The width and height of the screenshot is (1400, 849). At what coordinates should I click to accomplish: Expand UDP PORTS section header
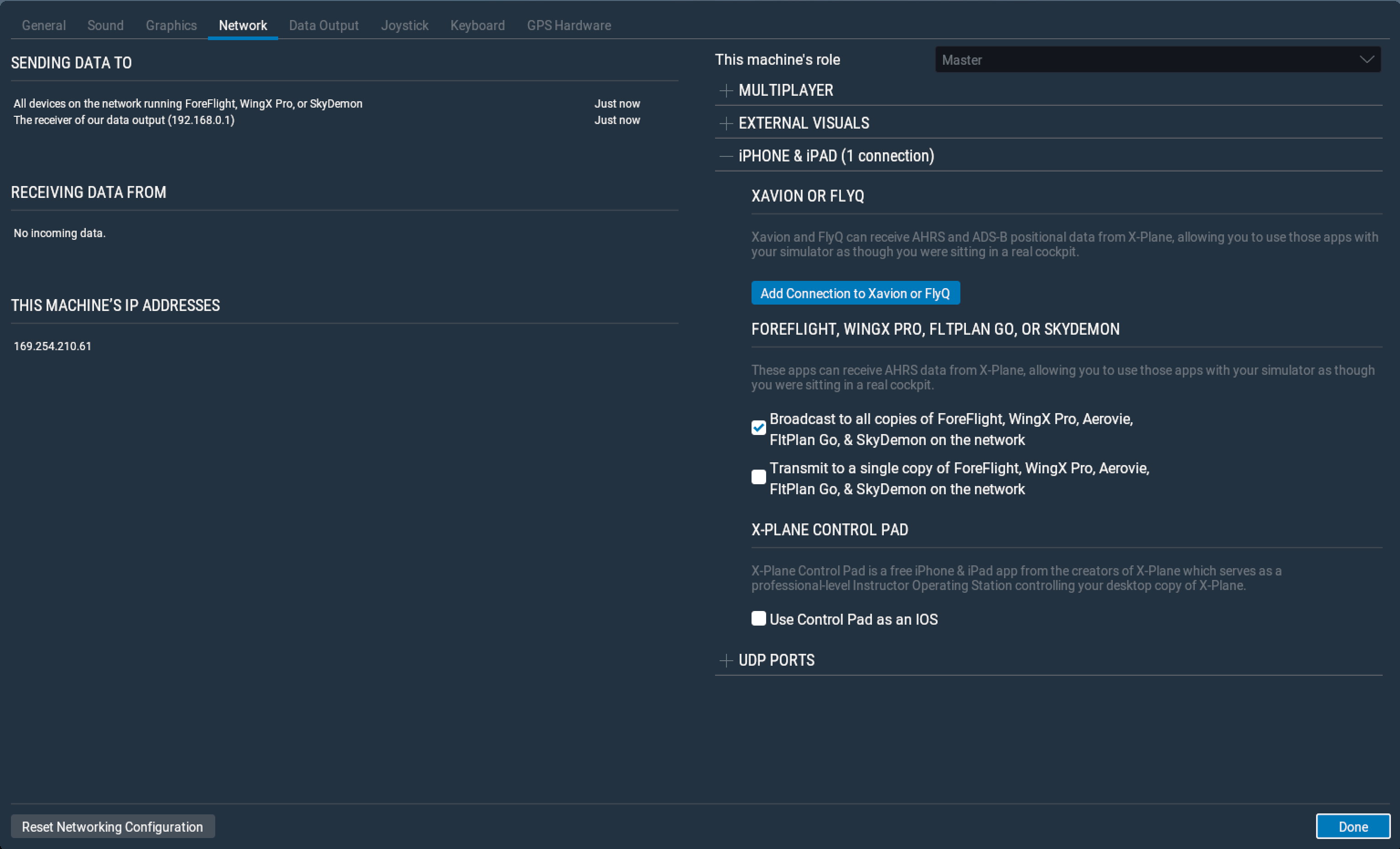(776, 660)
